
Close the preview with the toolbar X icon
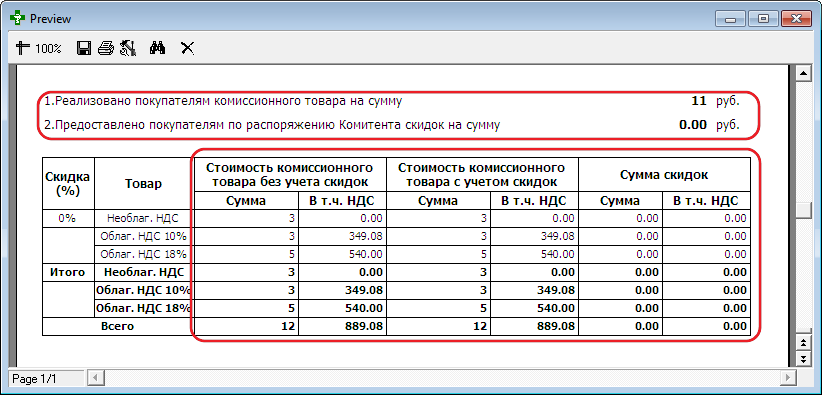coord(187,49)
